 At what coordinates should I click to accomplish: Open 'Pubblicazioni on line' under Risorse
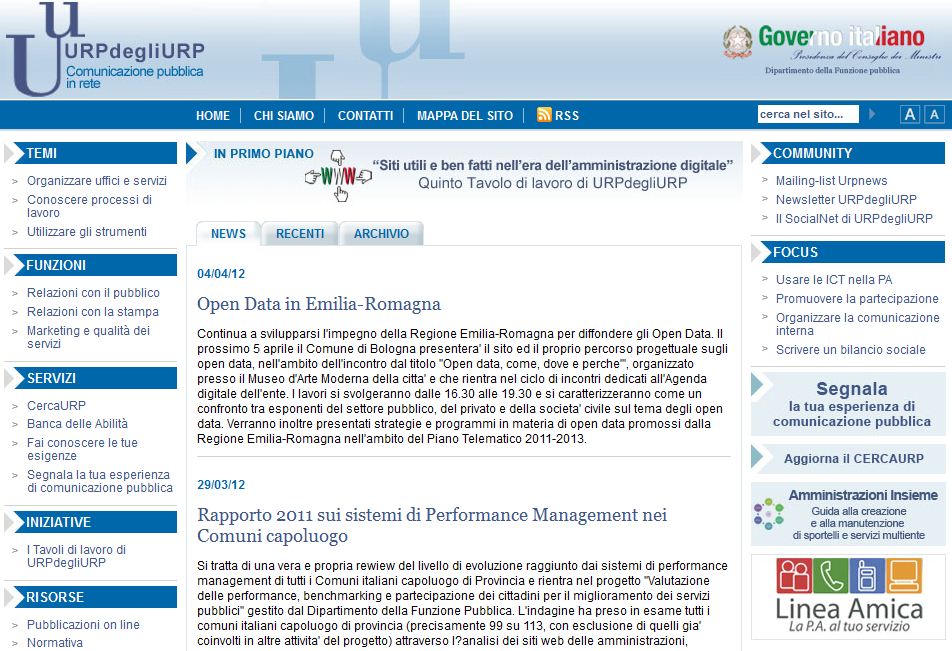point(83,624)
